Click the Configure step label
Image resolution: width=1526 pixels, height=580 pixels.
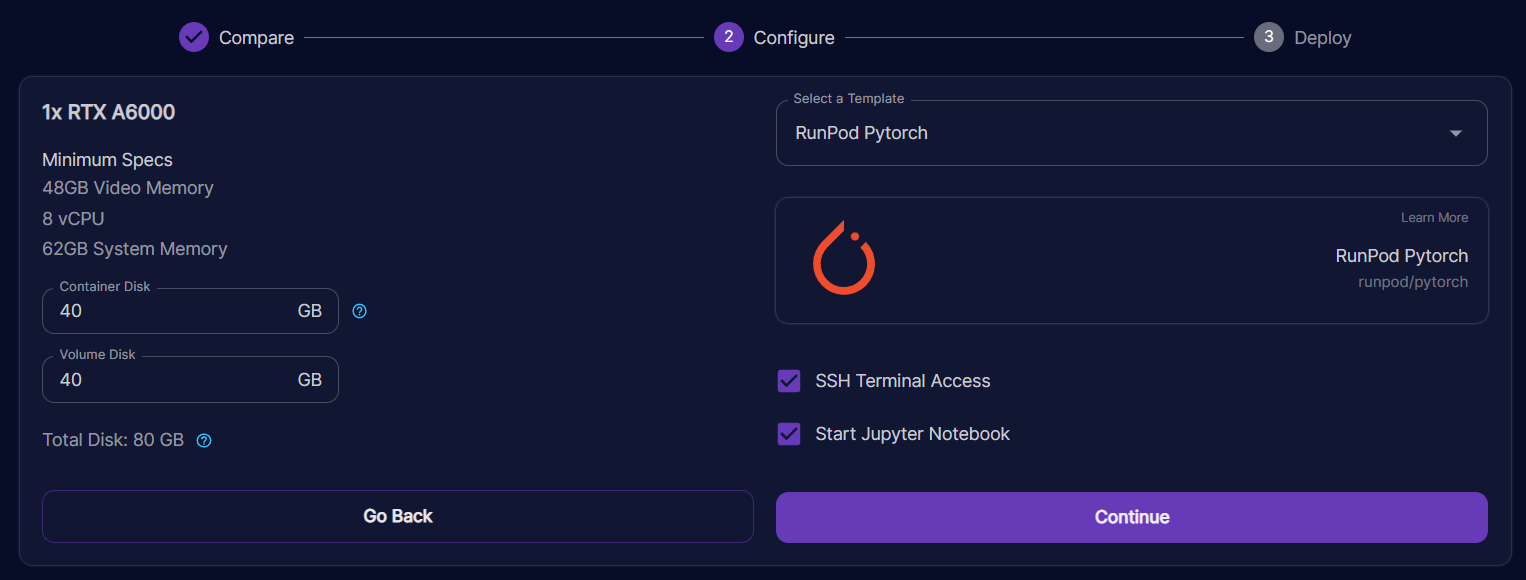pos(793,38)
